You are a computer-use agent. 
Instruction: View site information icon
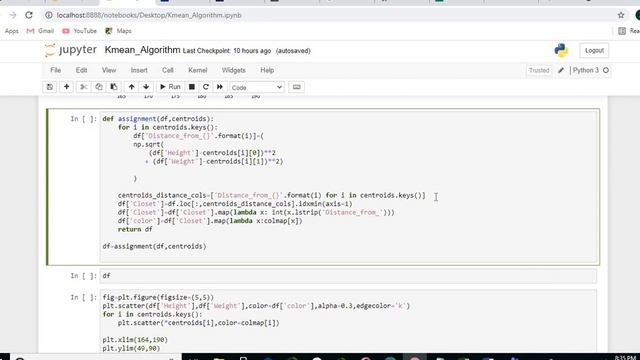tap(49, 15)
